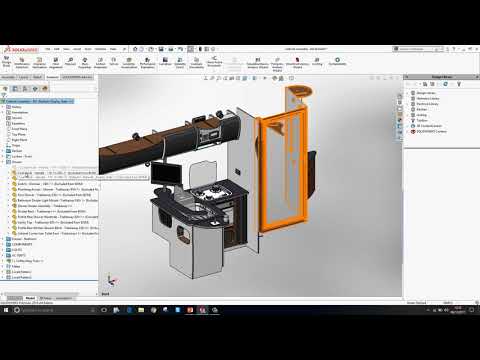This screenshot has height=360, width=480.
Task: Run Check Active Document
Action: pyautogui.click(x=214, y=61)
